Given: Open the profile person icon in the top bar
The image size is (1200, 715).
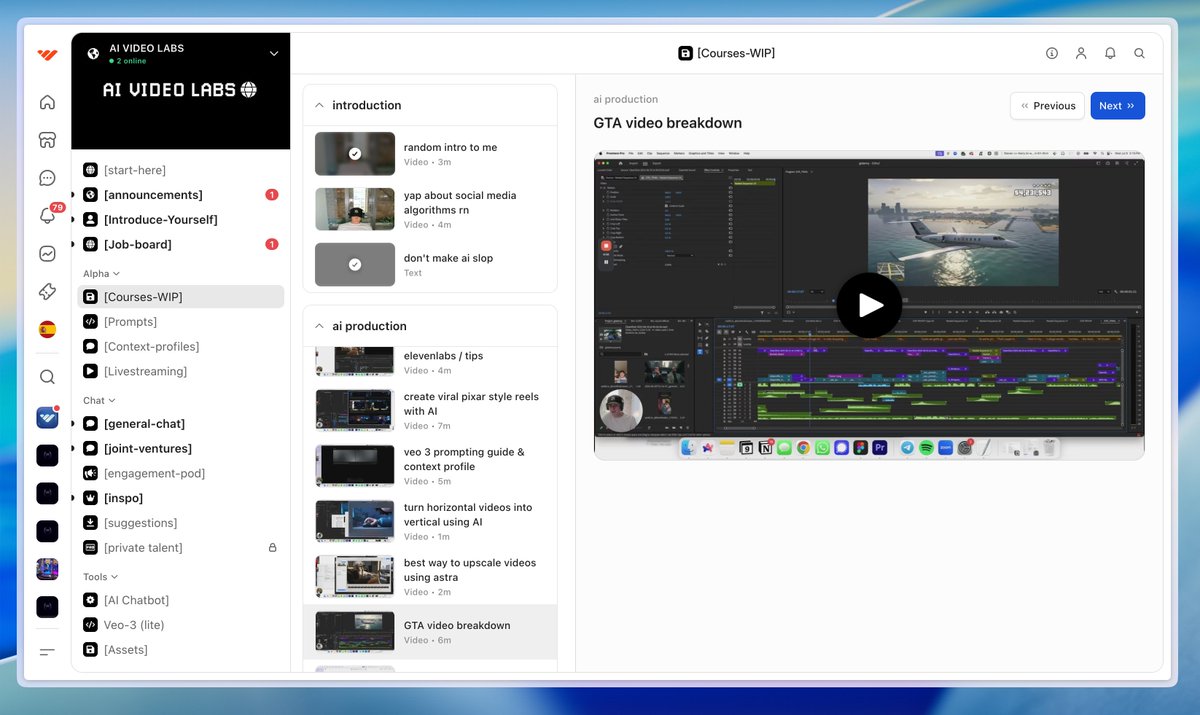Looking at the screenshot, I should [x=1081, y=53].
